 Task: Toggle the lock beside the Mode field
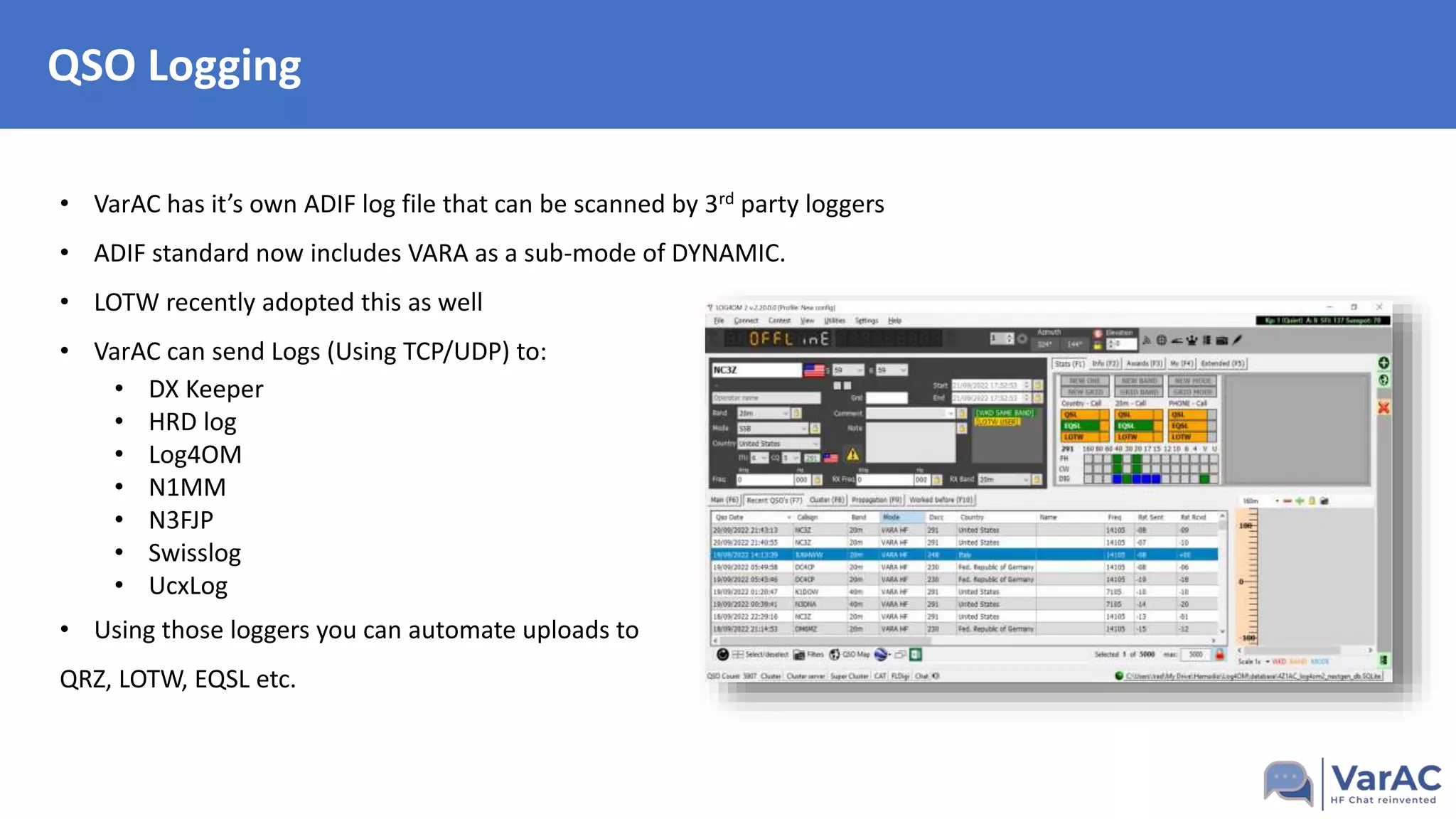tap(815, 428)
